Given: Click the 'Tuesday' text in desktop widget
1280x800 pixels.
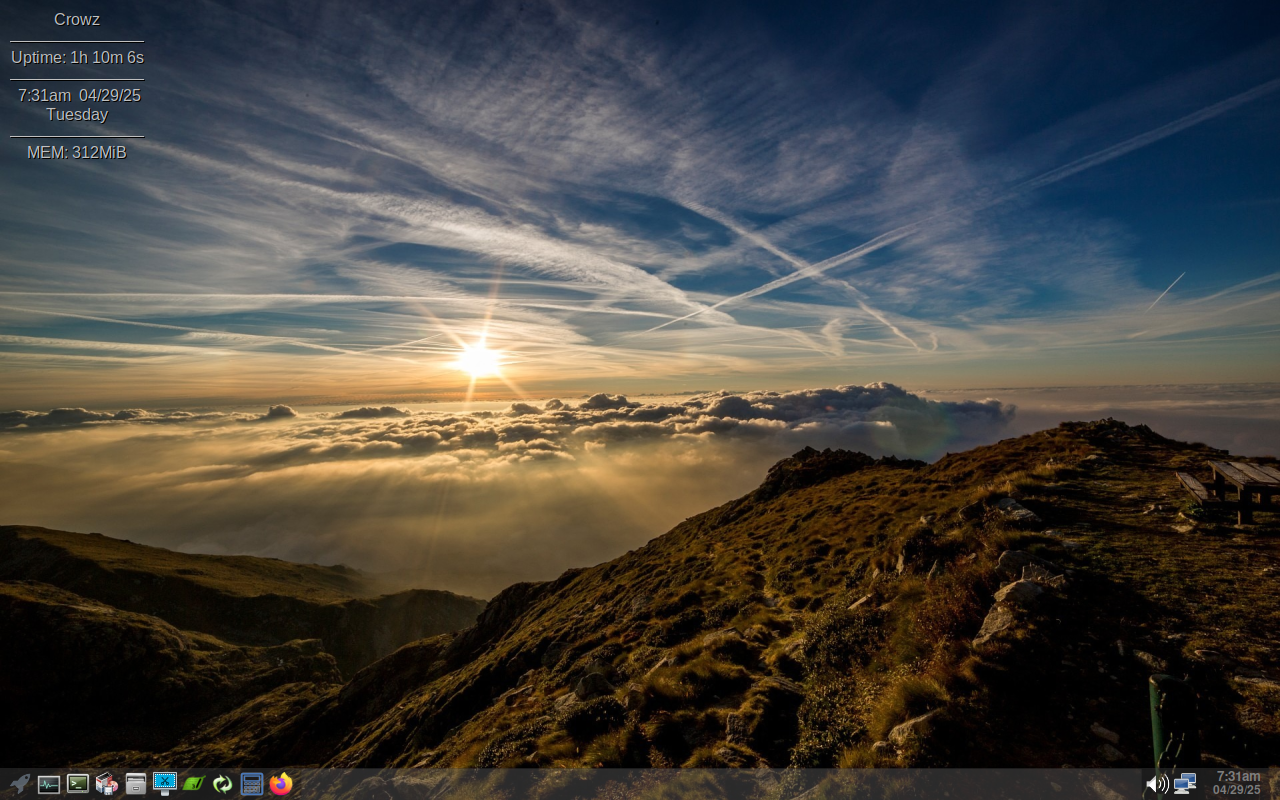Looking at the screenshot, I should [77, 115].
